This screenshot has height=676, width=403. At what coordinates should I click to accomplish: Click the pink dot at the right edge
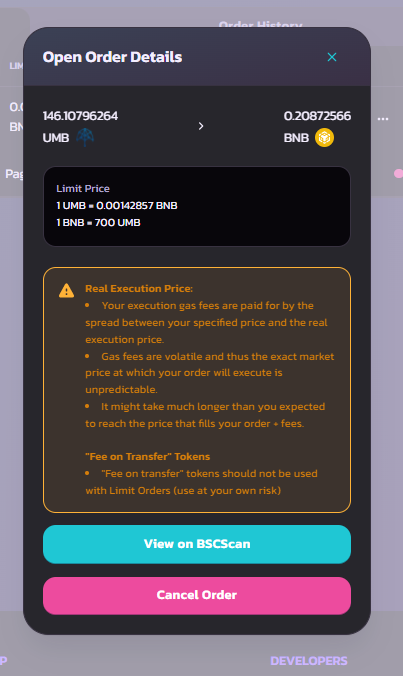[398, 173]
